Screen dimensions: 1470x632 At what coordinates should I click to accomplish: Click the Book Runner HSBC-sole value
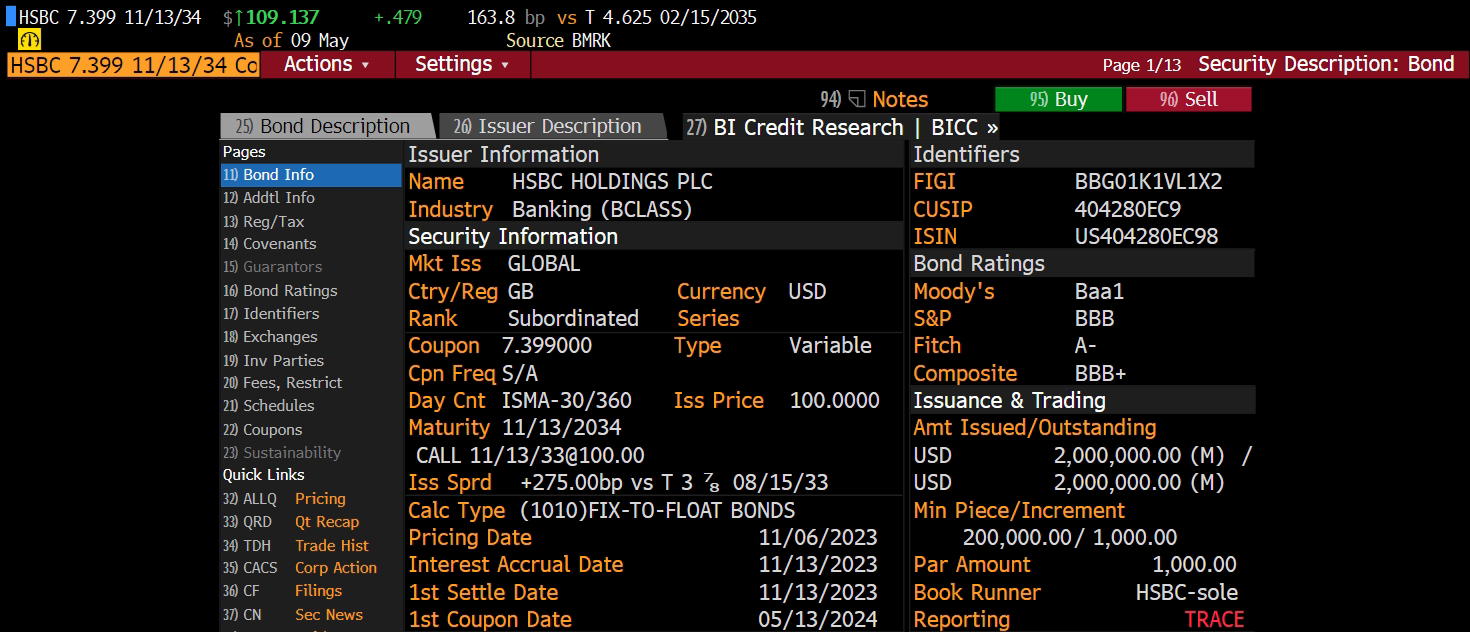pos(1187,592)
